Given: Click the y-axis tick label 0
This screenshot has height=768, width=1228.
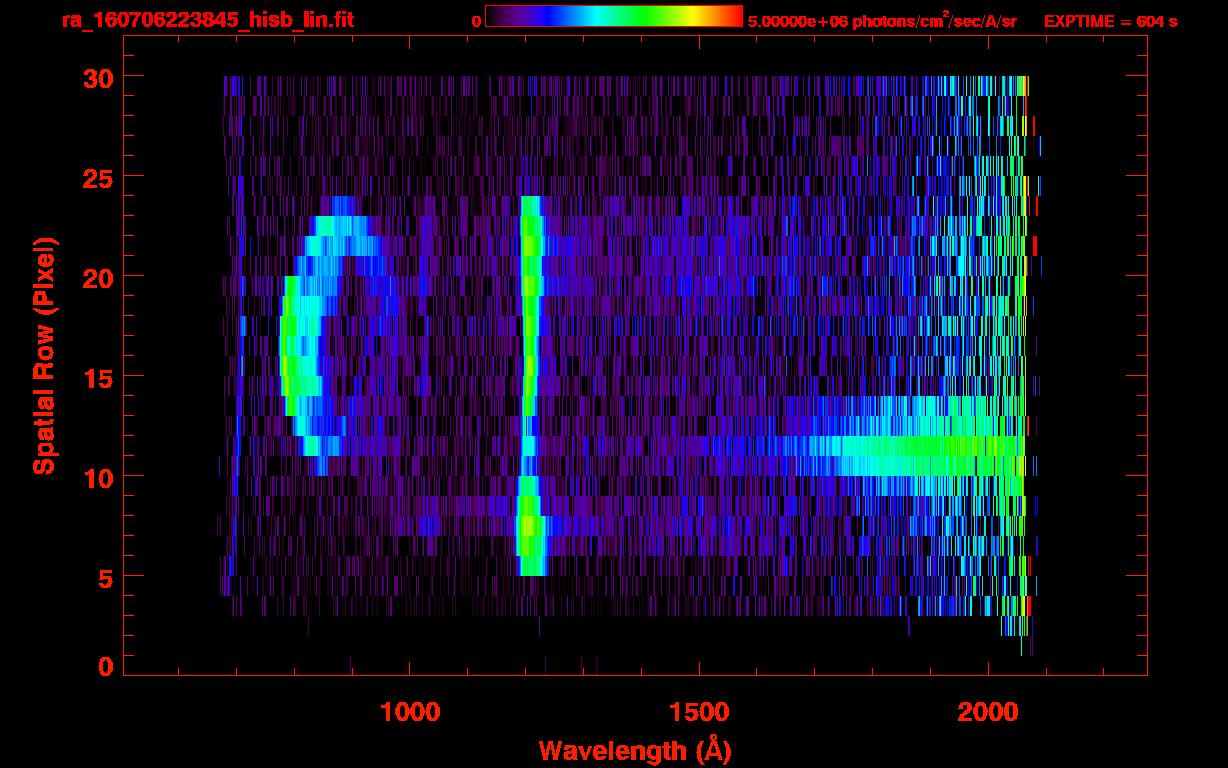Looking at the screenshot, I should pos(106,667).
